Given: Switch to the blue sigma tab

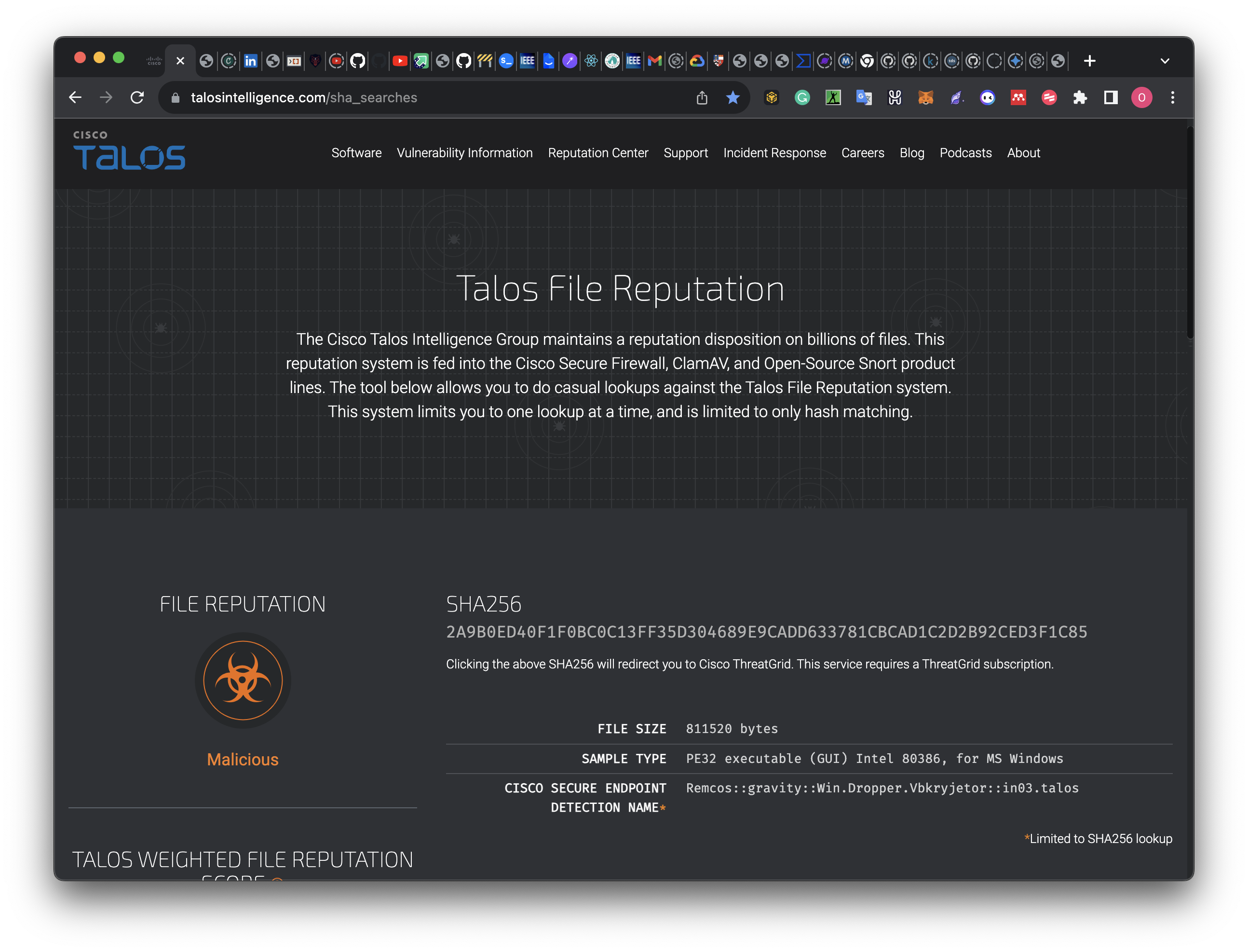Looking at the screenshot, I should point(803,61).
